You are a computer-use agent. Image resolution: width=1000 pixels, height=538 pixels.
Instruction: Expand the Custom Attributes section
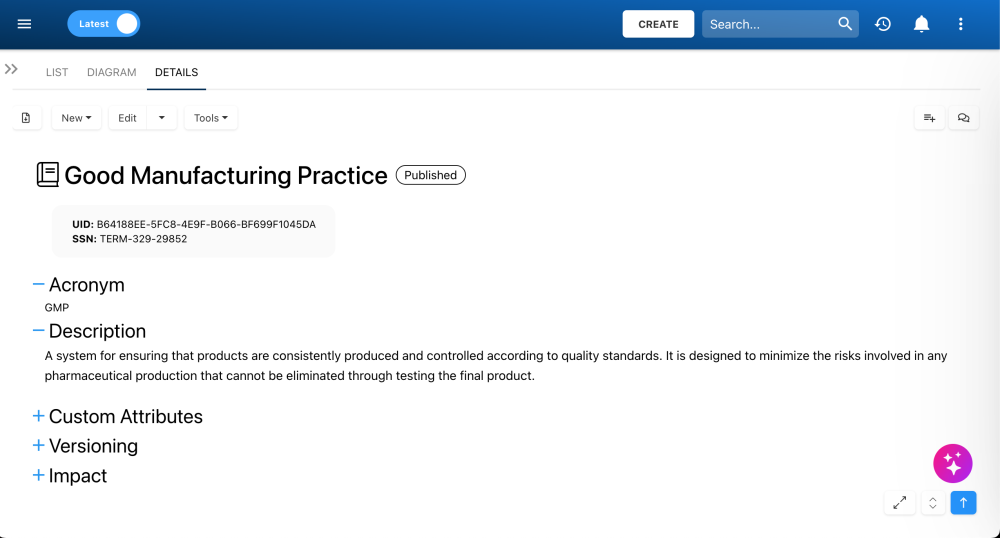click(x=39, y=416)
